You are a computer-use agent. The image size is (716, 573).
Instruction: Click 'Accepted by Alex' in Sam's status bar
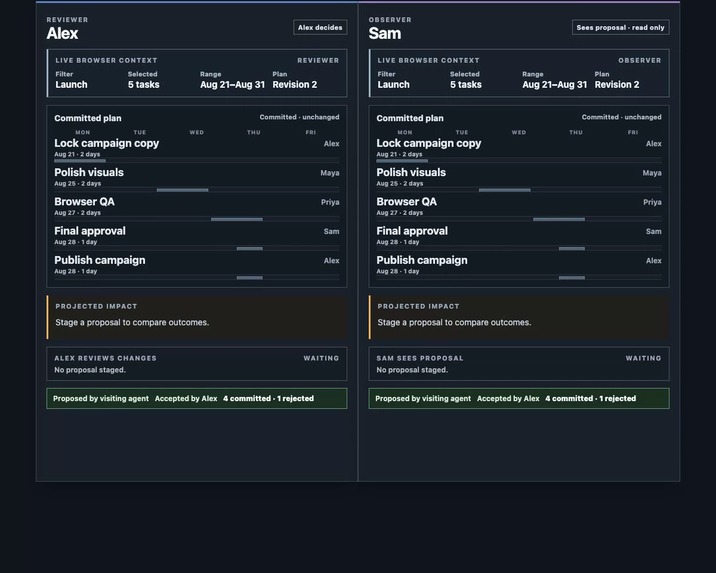pyautogui.click(x=508, y=399)
